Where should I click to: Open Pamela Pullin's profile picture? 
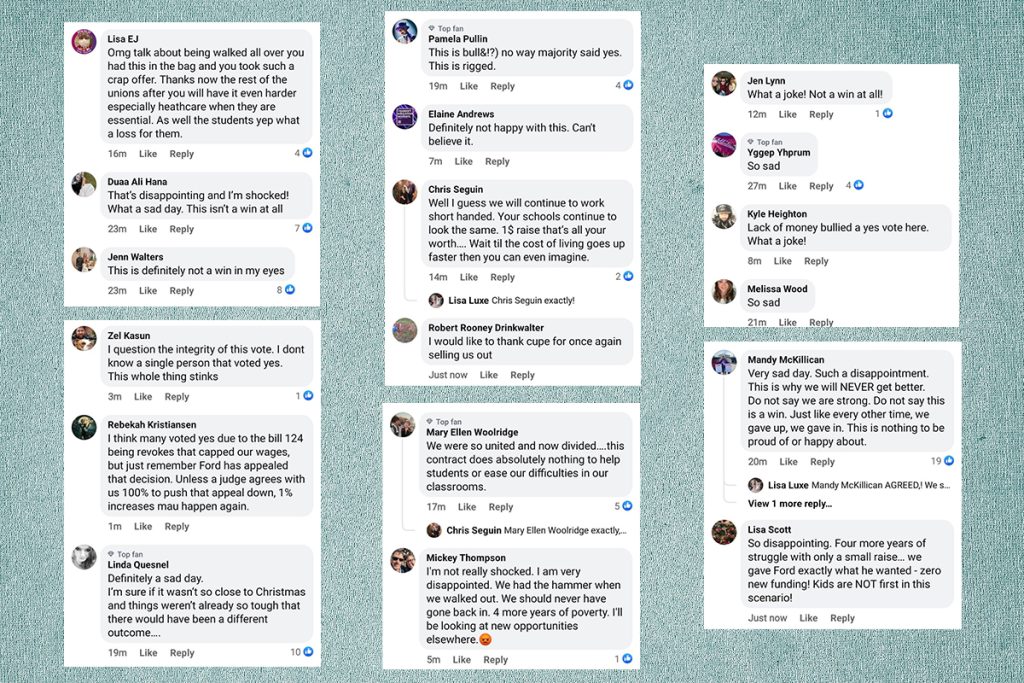click(x=405, y=31)
